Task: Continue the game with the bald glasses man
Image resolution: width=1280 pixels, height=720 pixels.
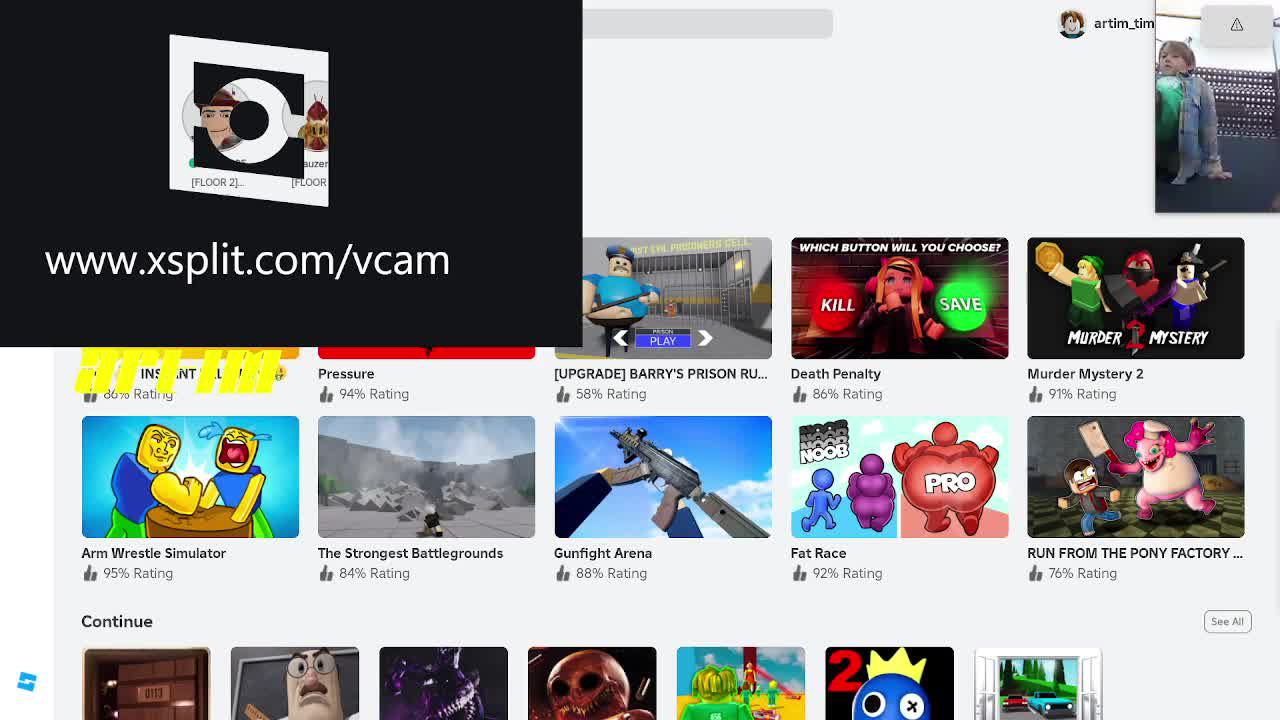Action: coord(295,684)
